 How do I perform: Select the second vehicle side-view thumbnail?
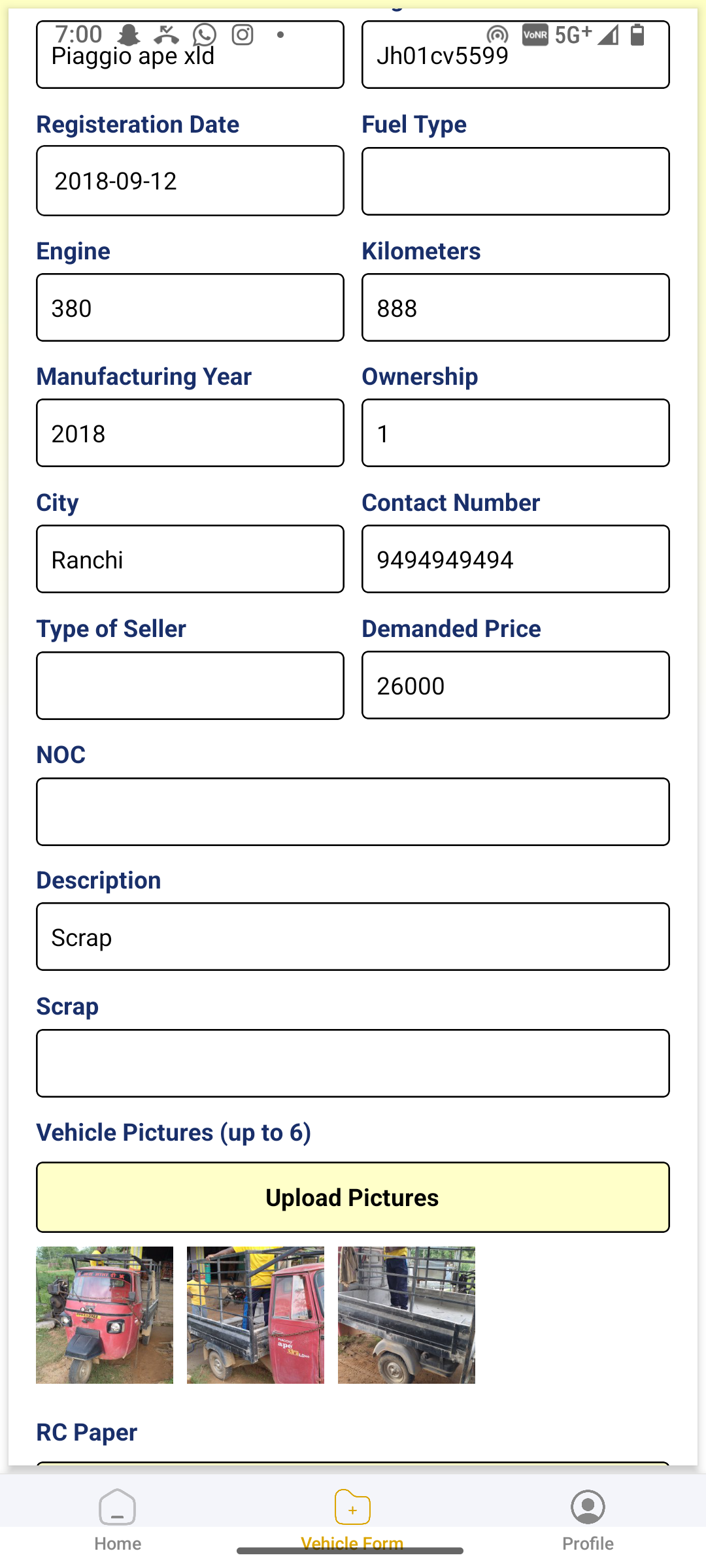(x=256, y=1315)
